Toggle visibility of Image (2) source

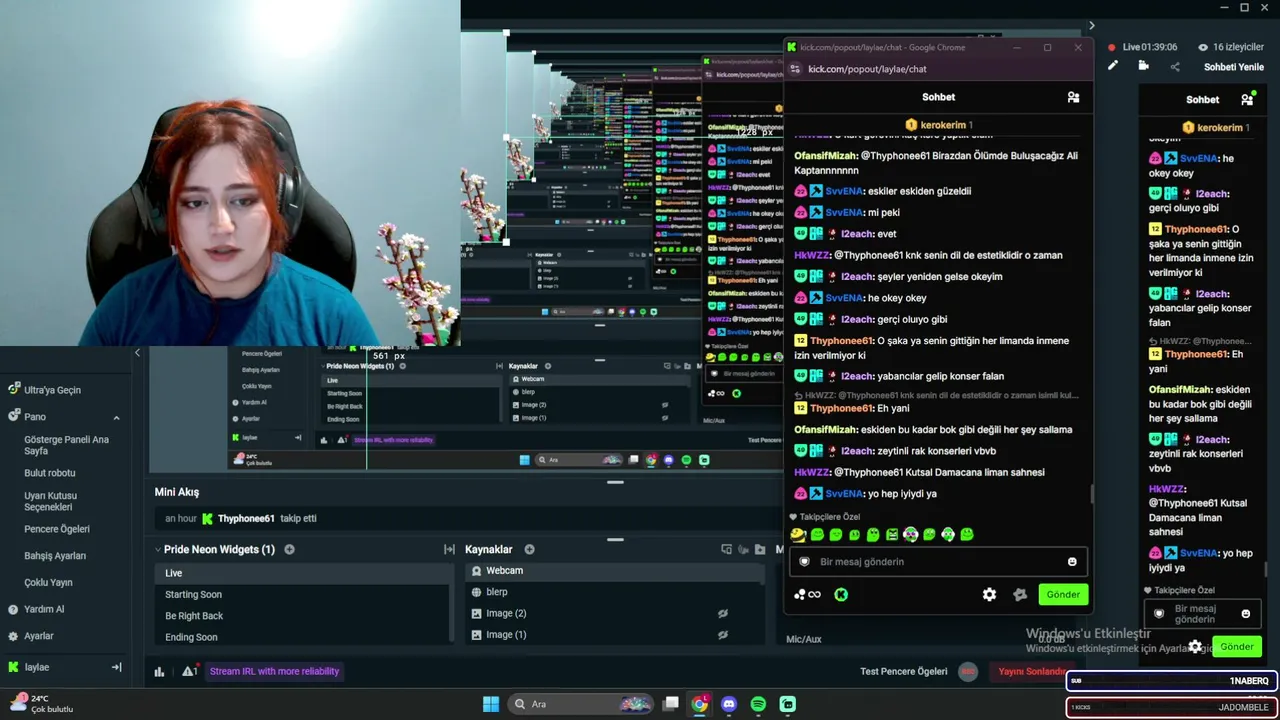723,613
